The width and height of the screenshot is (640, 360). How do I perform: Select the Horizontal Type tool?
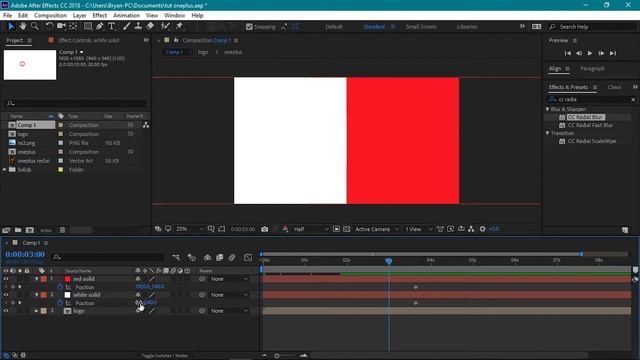pos(111,26)
